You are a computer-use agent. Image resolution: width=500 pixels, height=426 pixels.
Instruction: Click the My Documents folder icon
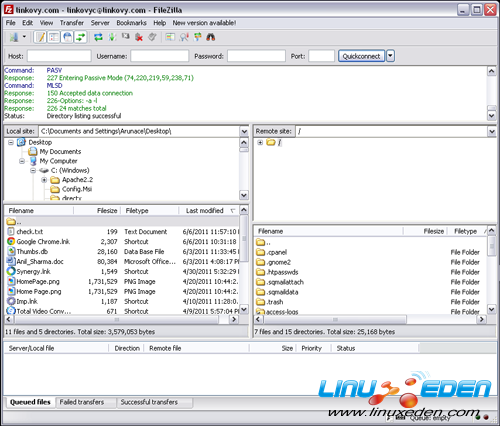(x=33, y=152)
